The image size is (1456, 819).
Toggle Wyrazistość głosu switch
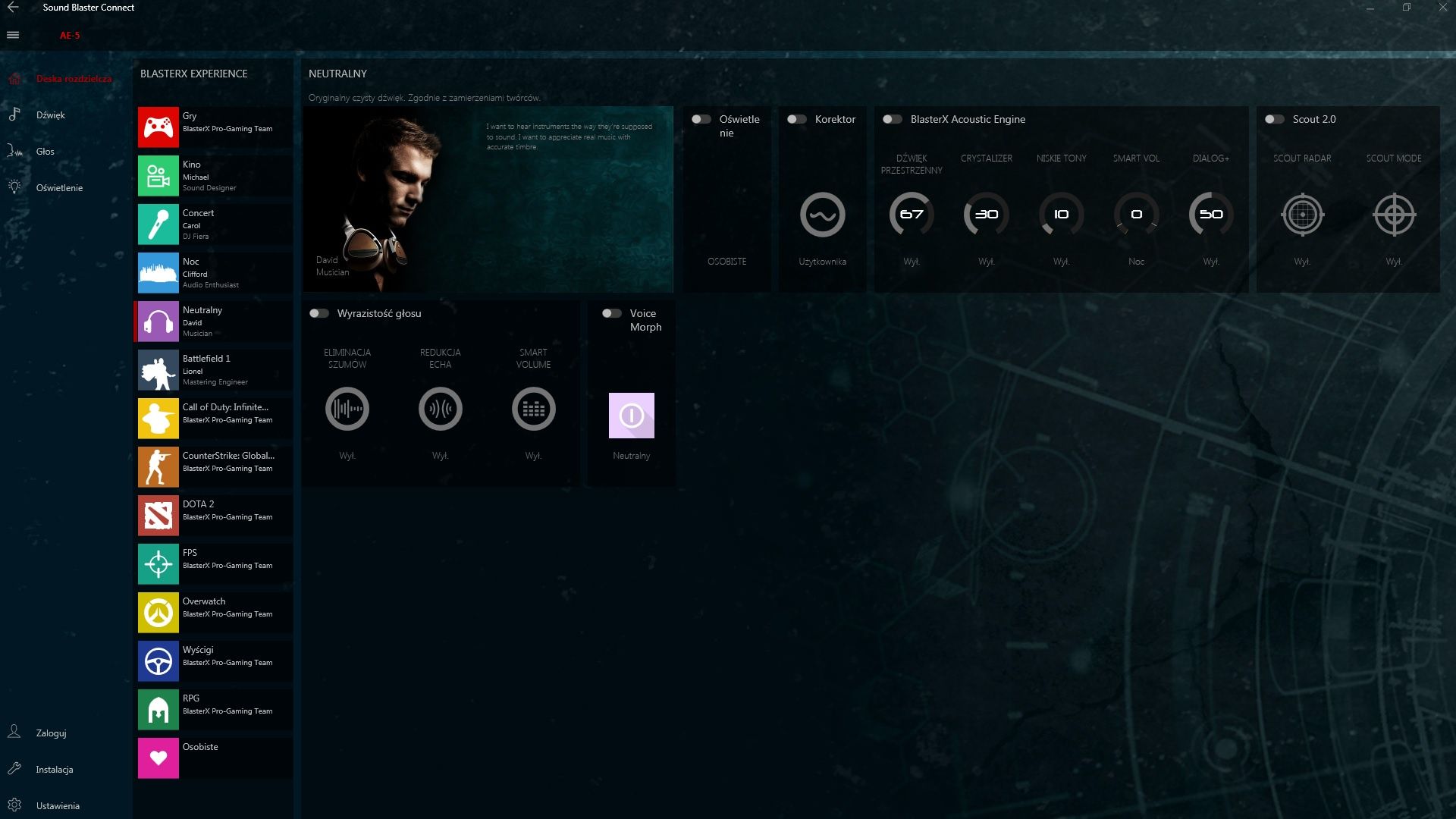[319, 313]
